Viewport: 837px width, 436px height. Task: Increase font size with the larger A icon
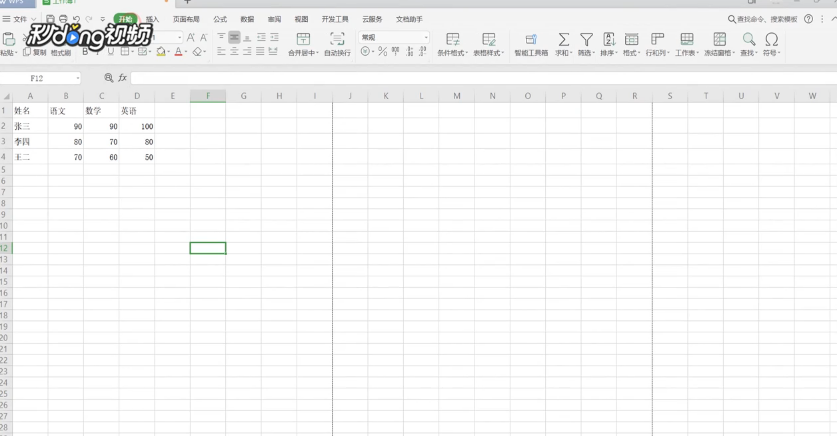(191, 37)
